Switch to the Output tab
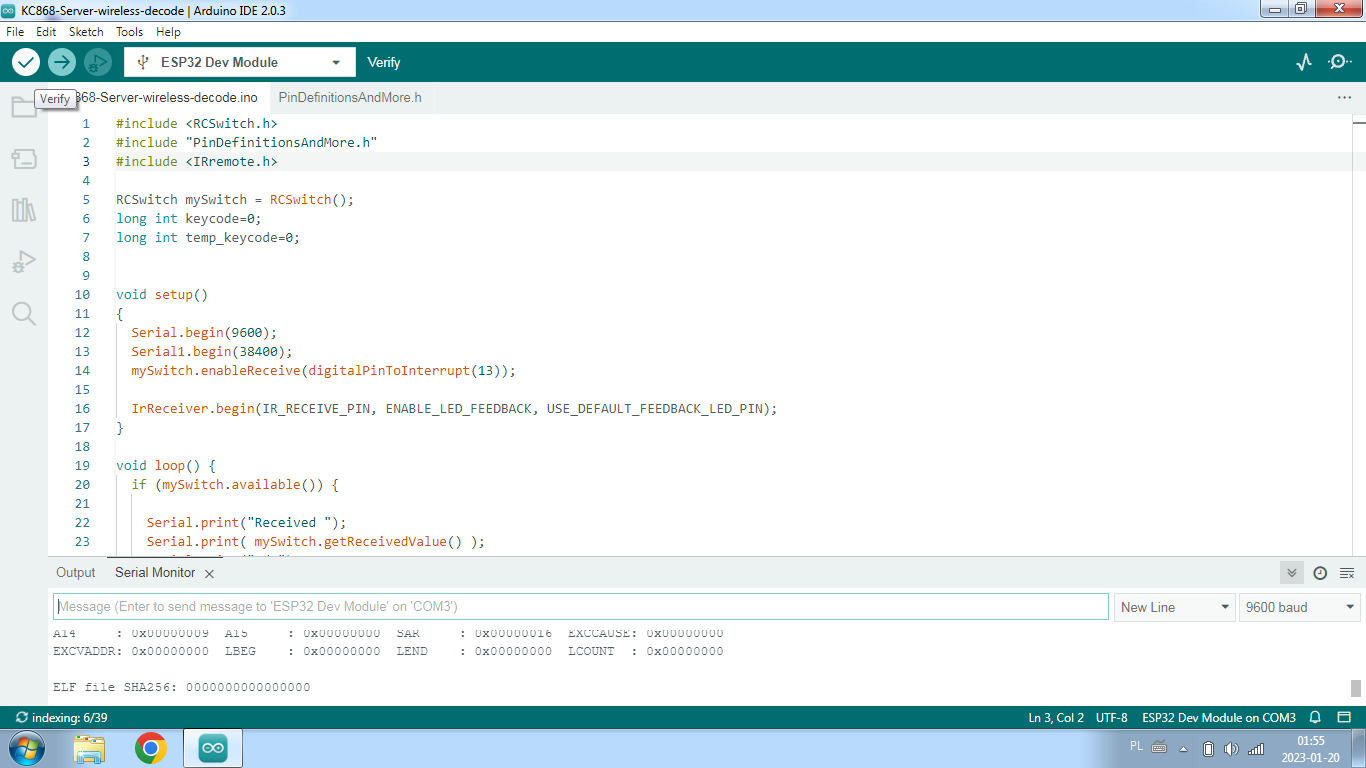This screenshot has height=768, width=1366. pos(76,573)
